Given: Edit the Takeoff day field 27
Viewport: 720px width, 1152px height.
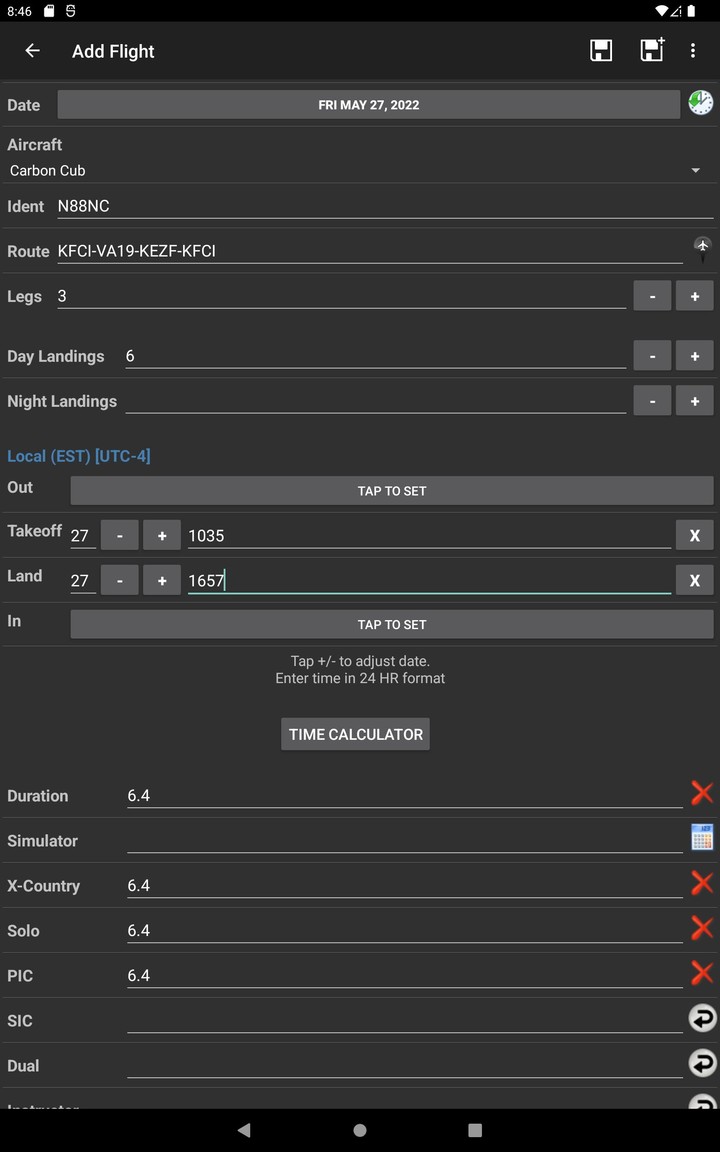Looking at the screenshot, I should 83,536.
